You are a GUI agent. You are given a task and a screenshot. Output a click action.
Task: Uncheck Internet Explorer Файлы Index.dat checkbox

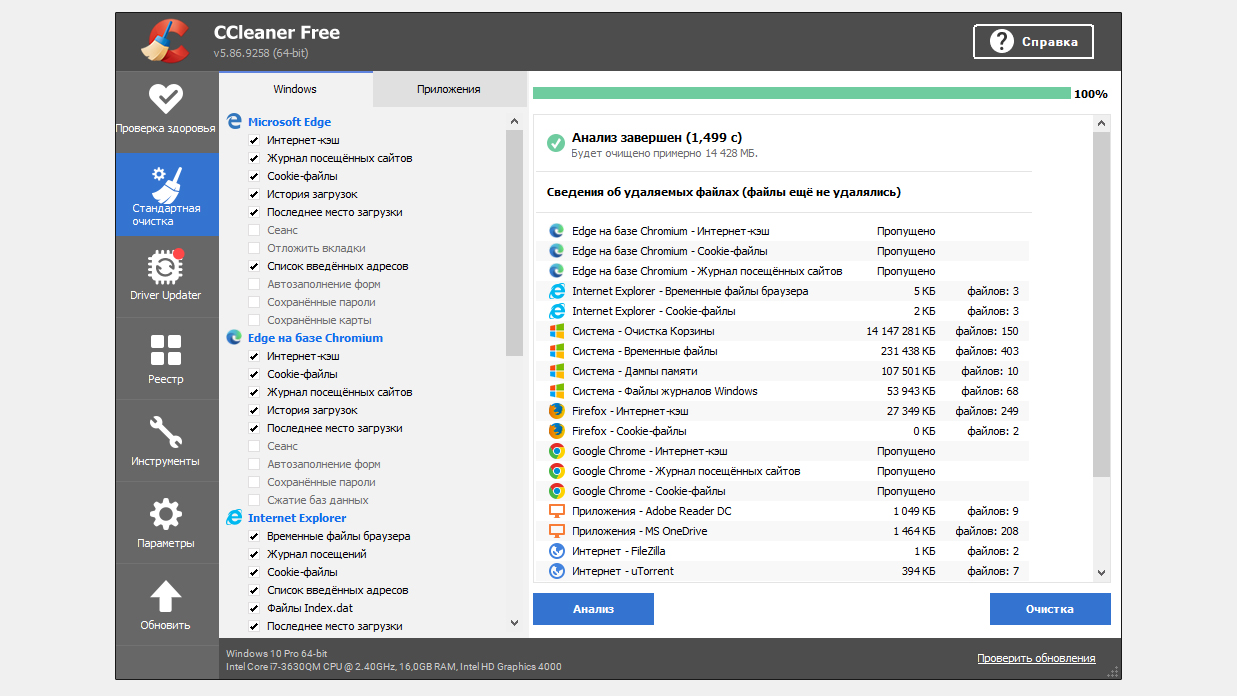pyautogui.click(x=254, y=608)
